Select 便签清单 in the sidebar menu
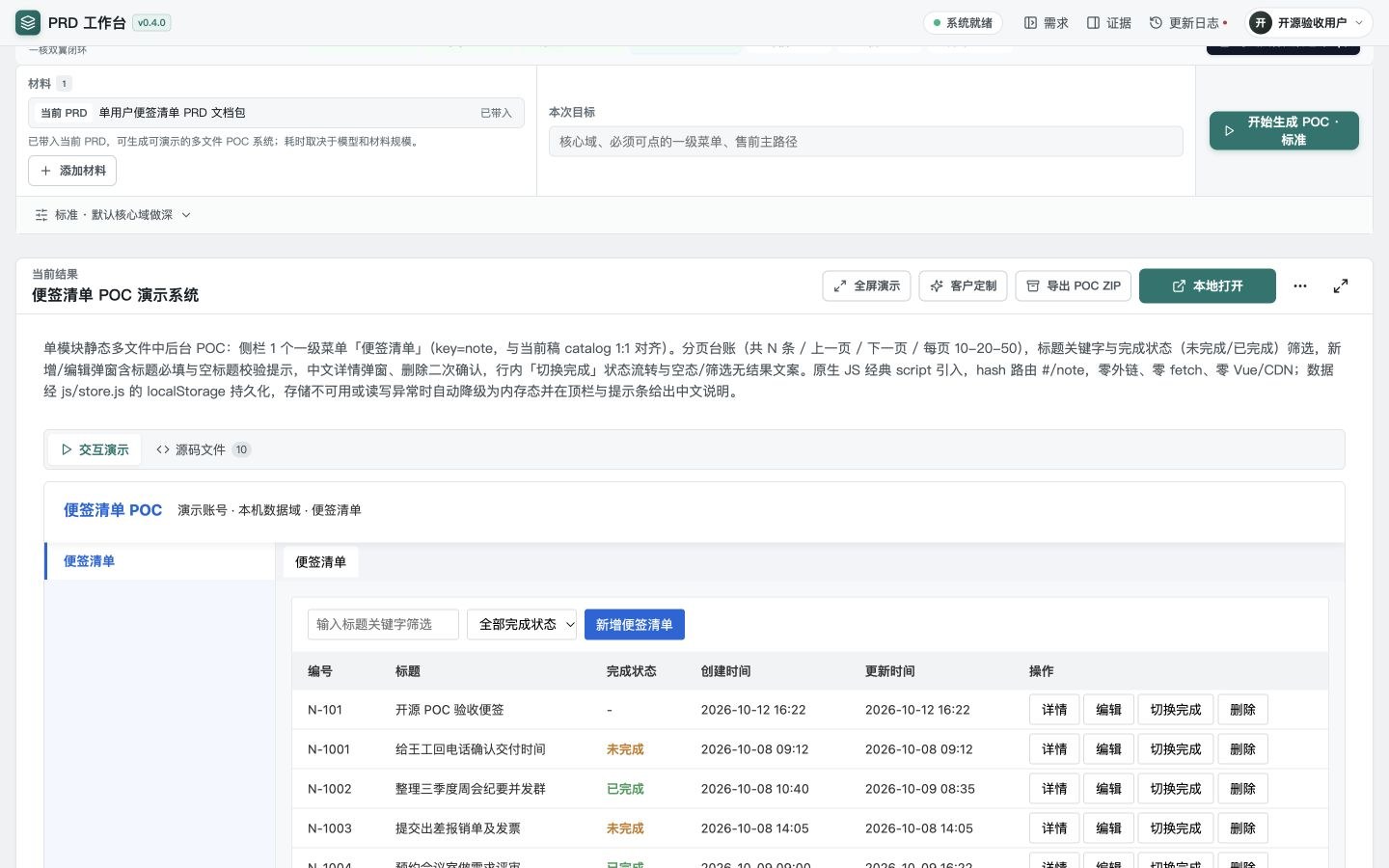The height and width of the screenshot is (868, 1389). (x=160, y=561)
